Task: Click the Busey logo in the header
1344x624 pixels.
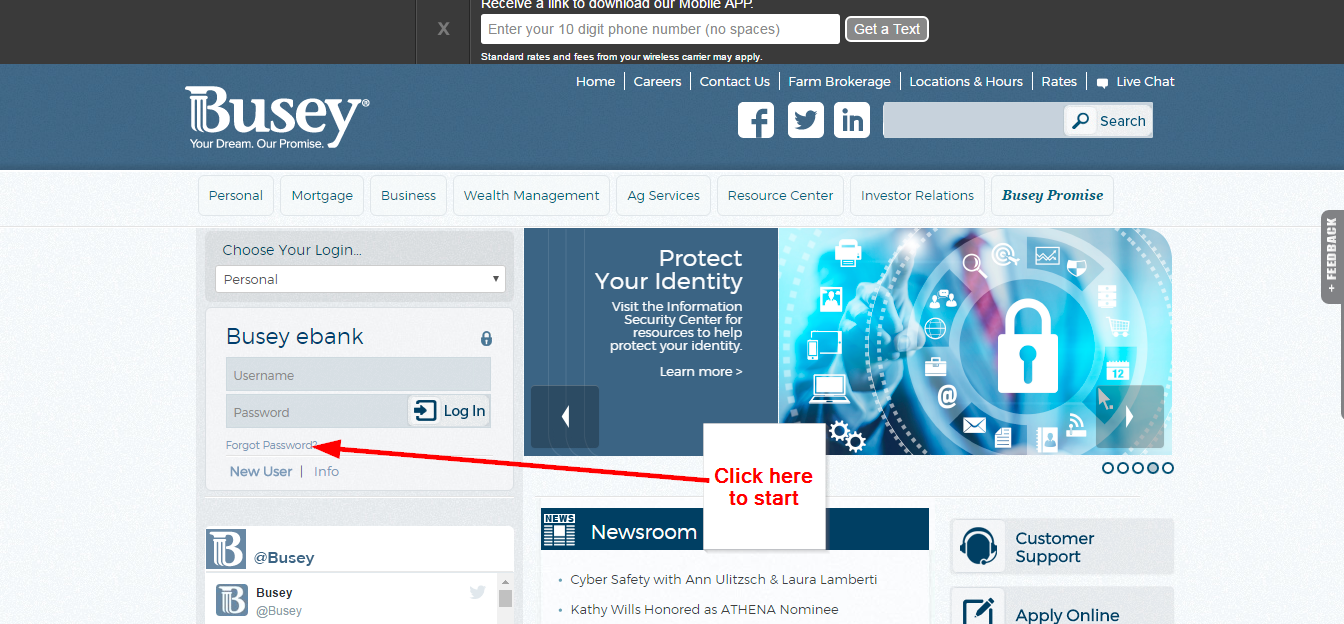Action: click(277, 118)
